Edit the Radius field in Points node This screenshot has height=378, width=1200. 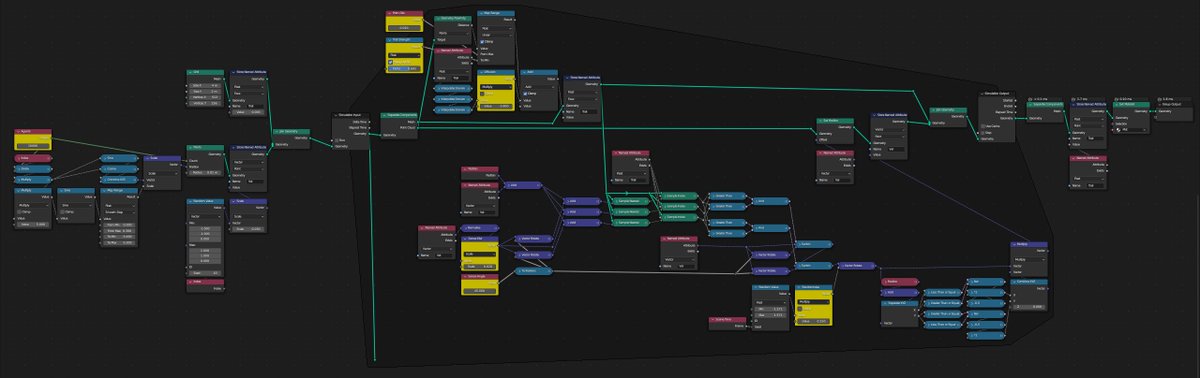coord(205,172)
